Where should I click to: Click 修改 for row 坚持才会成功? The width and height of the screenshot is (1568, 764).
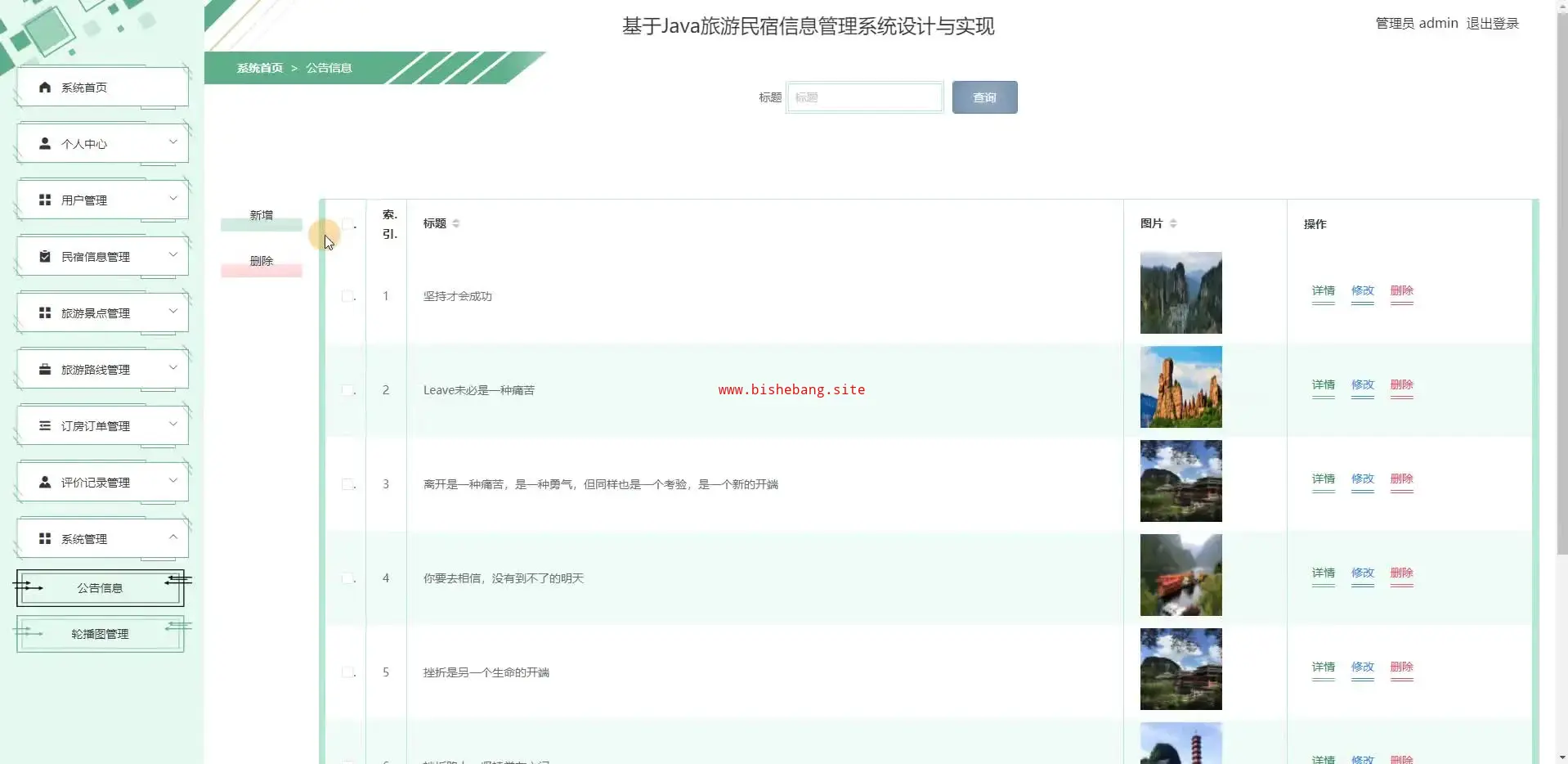(x=1363, y=291)
